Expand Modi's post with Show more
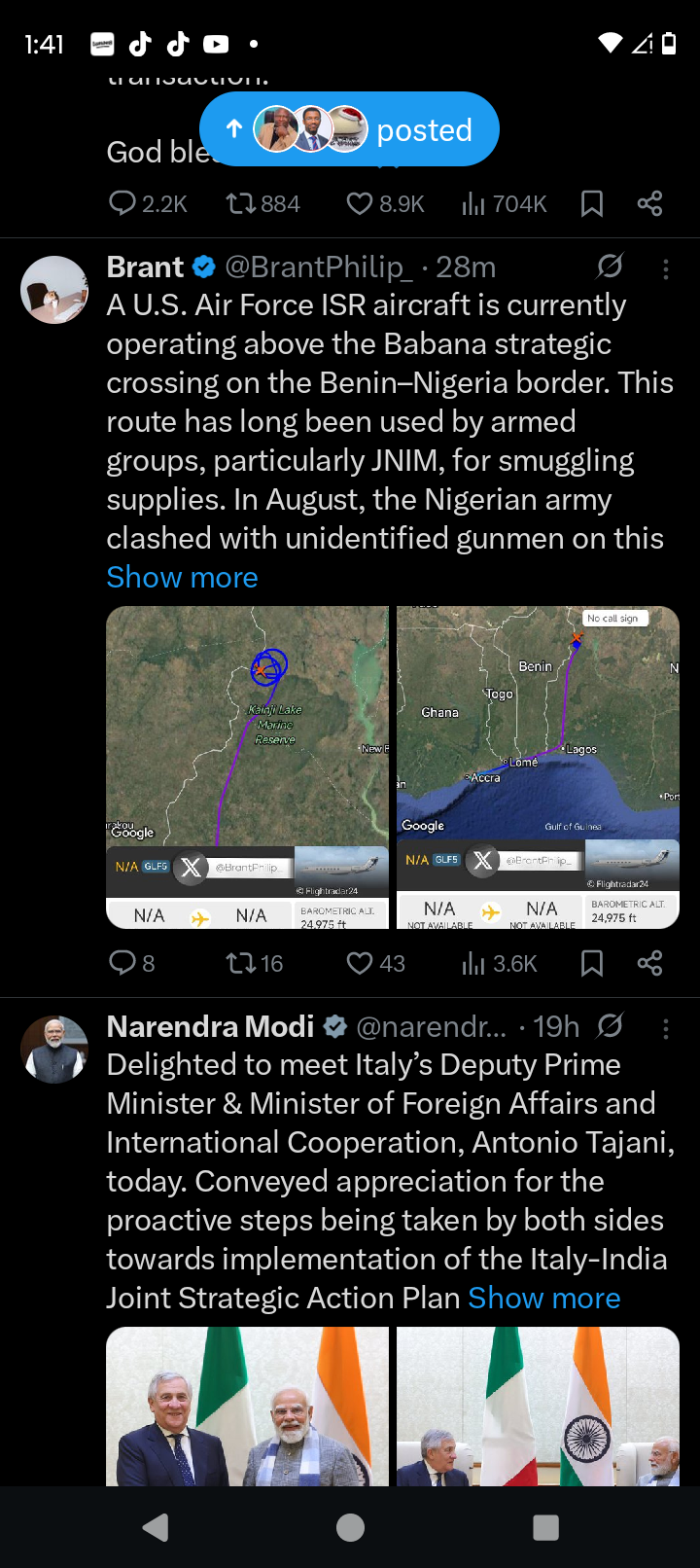 543,1298
